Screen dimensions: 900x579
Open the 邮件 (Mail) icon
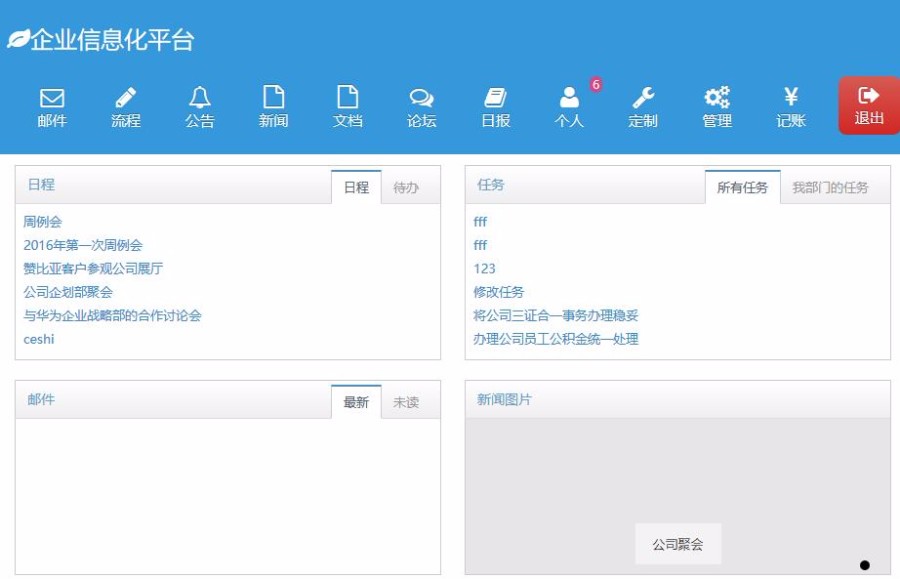click(x=52, y=106)
